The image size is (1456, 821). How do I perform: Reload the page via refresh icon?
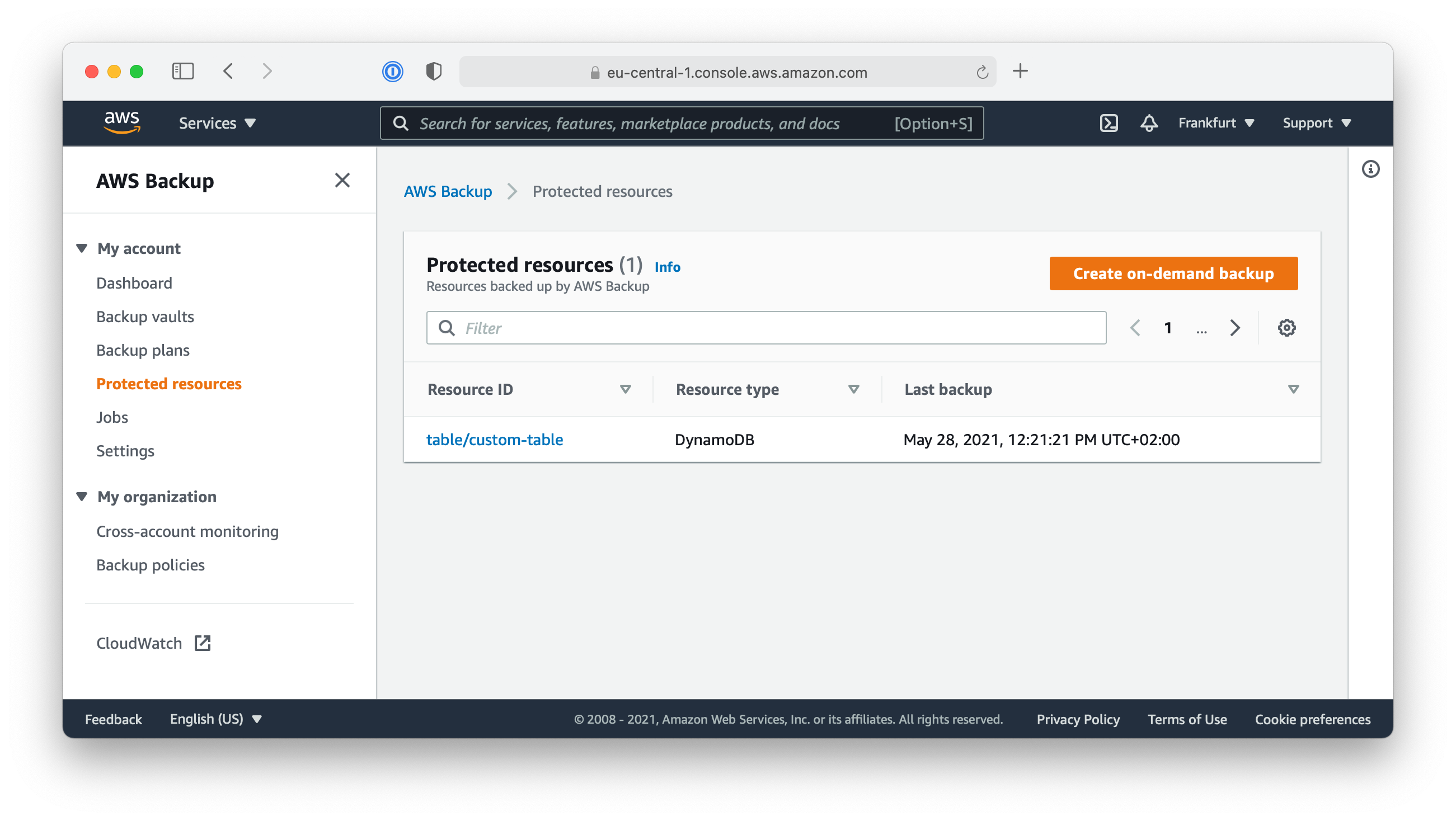point(982,72)
